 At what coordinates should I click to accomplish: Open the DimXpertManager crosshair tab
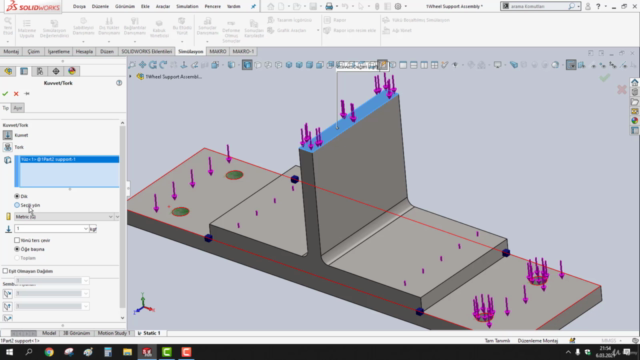point(56,71)
